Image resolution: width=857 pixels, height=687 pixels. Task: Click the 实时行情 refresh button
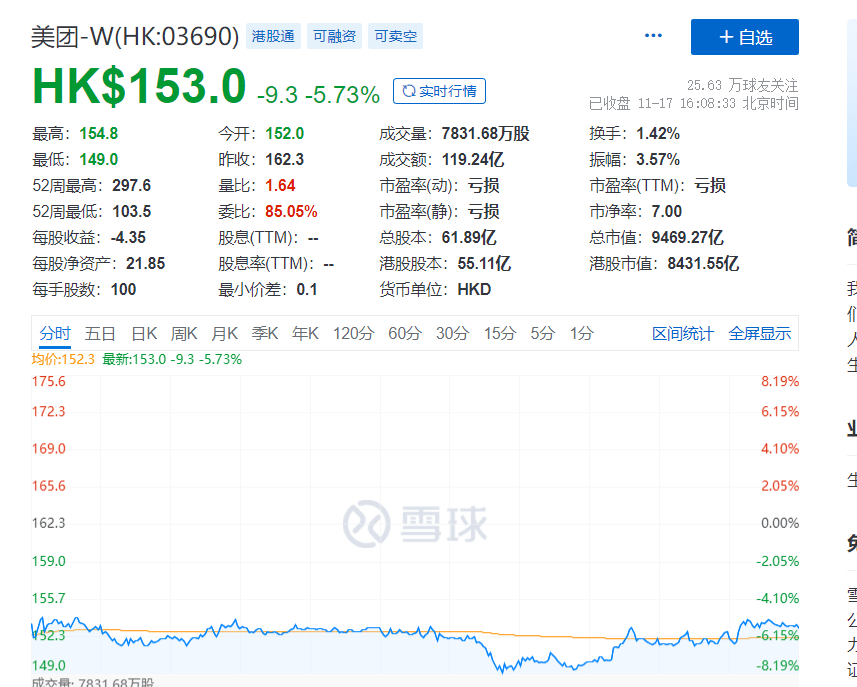(x=439, y=91)
